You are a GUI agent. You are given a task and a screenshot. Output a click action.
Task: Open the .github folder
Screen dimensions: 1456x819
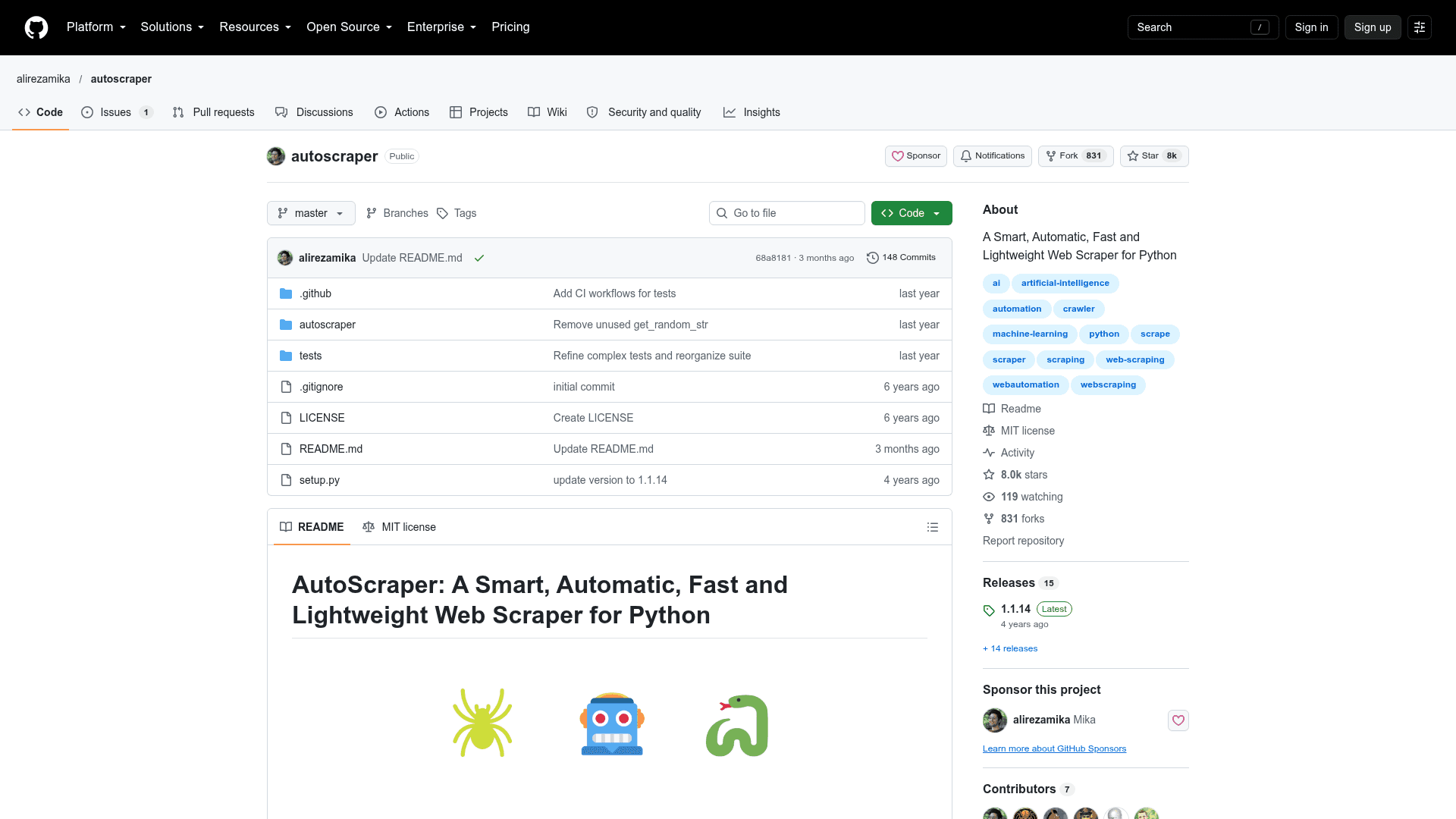(x=315, y=293)
